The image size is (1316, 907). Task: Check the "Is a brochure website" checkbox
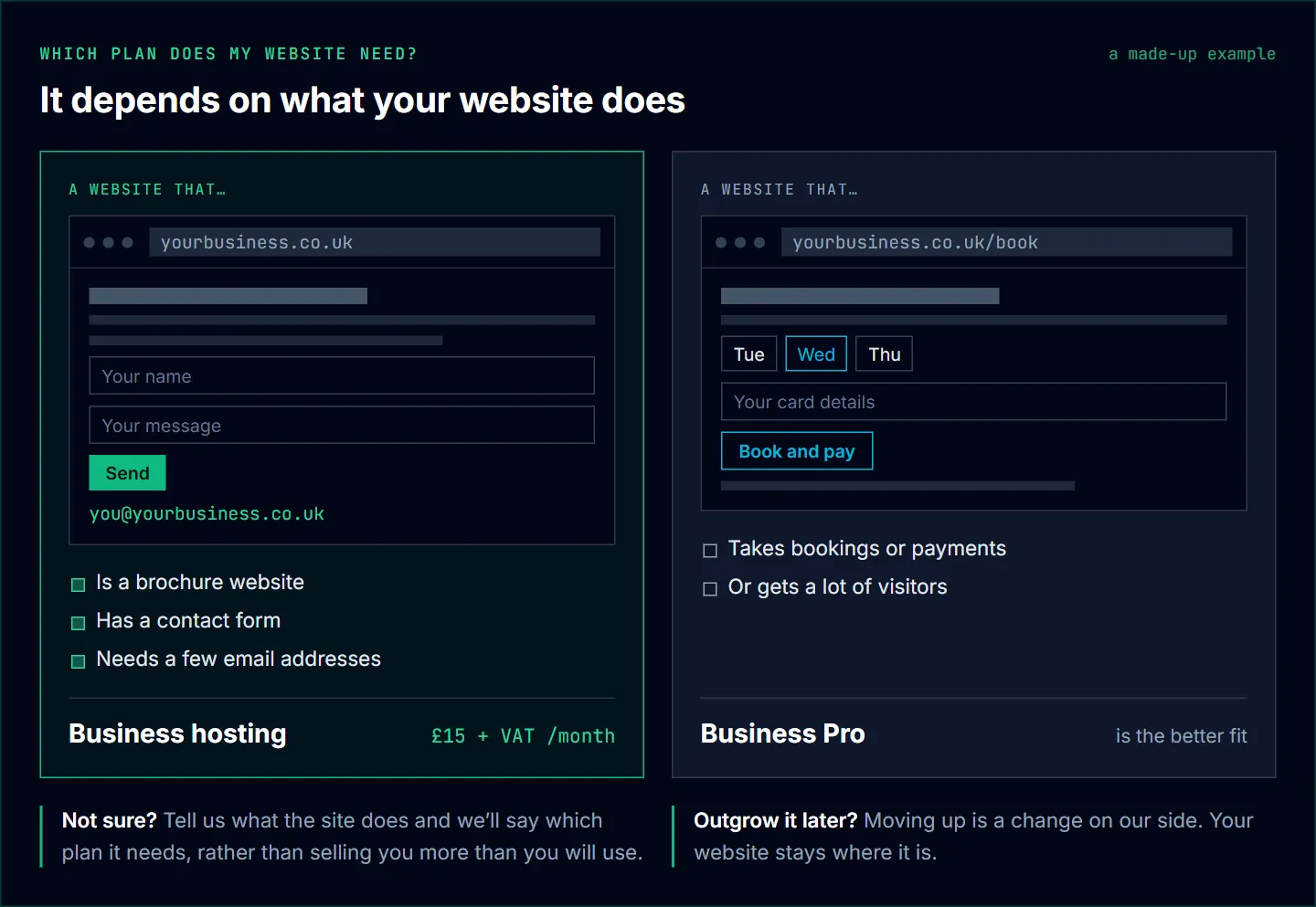click(x=79, y=585)
